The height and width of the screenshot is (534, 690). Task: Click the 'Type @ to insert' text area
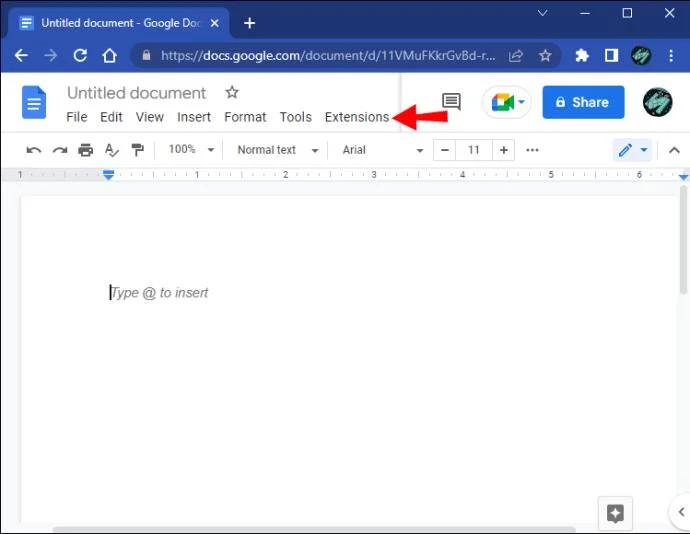159,293
